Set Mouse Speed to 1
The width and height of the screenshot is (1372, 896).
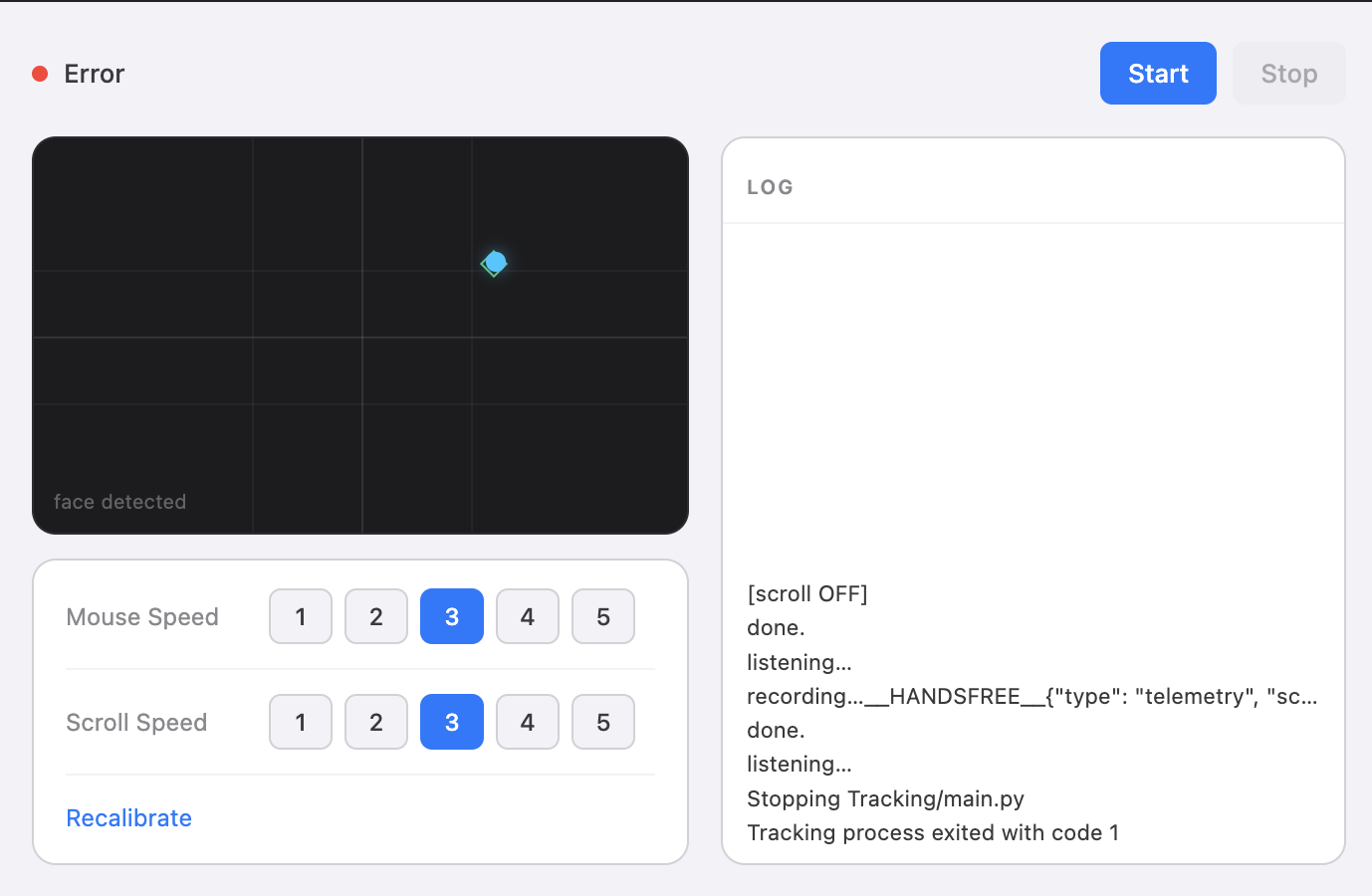pyautogui.click(x=301, y=616)
